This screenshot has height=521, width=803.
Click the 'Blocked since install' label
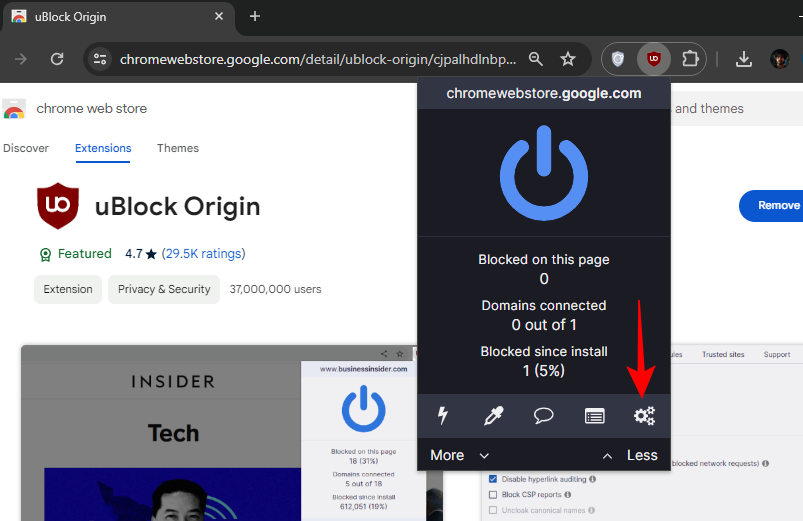[544, 351]
